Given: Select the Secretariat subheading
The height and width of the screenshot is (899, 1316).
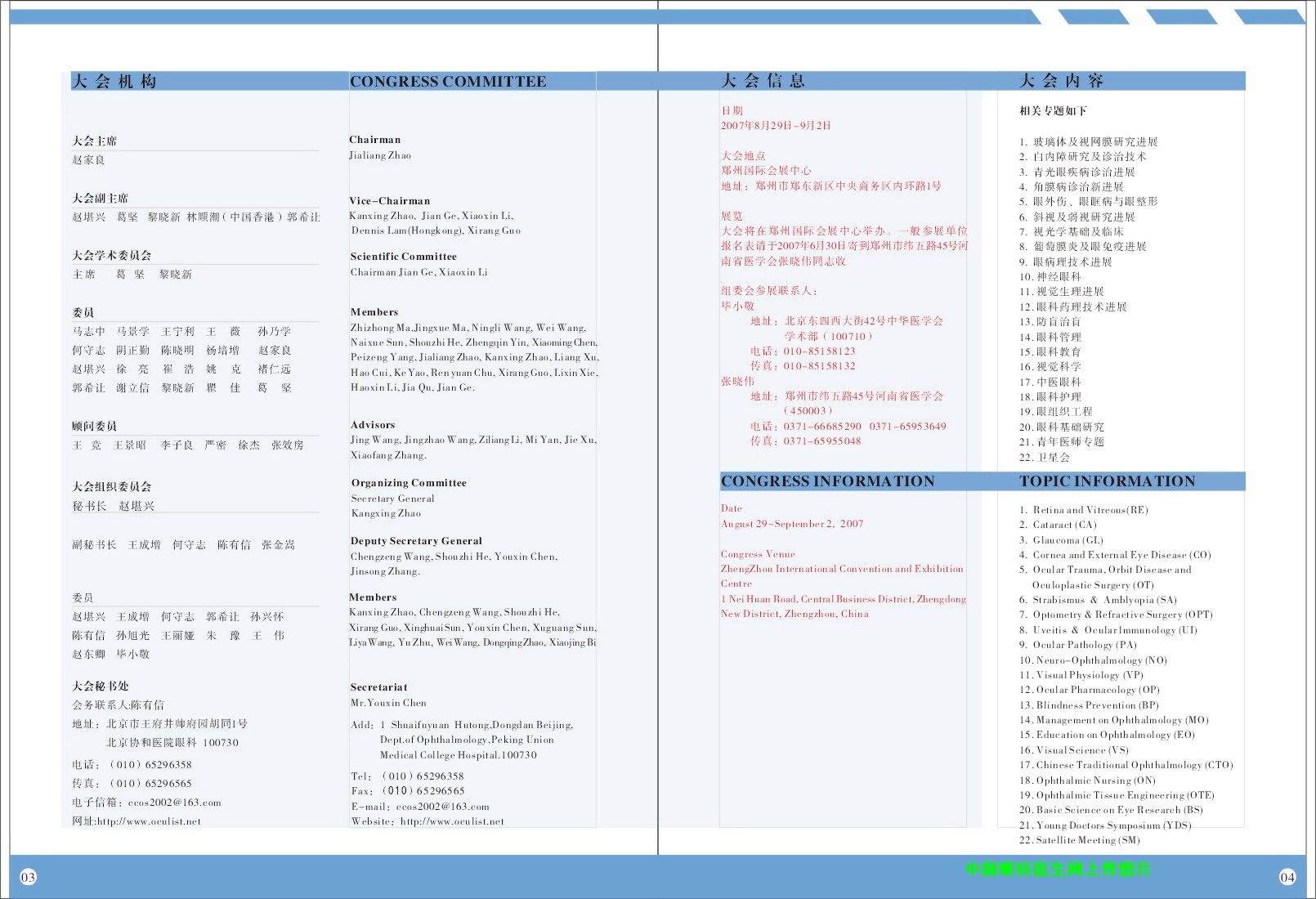Looking at the screenshot, I should pos(378,687).
